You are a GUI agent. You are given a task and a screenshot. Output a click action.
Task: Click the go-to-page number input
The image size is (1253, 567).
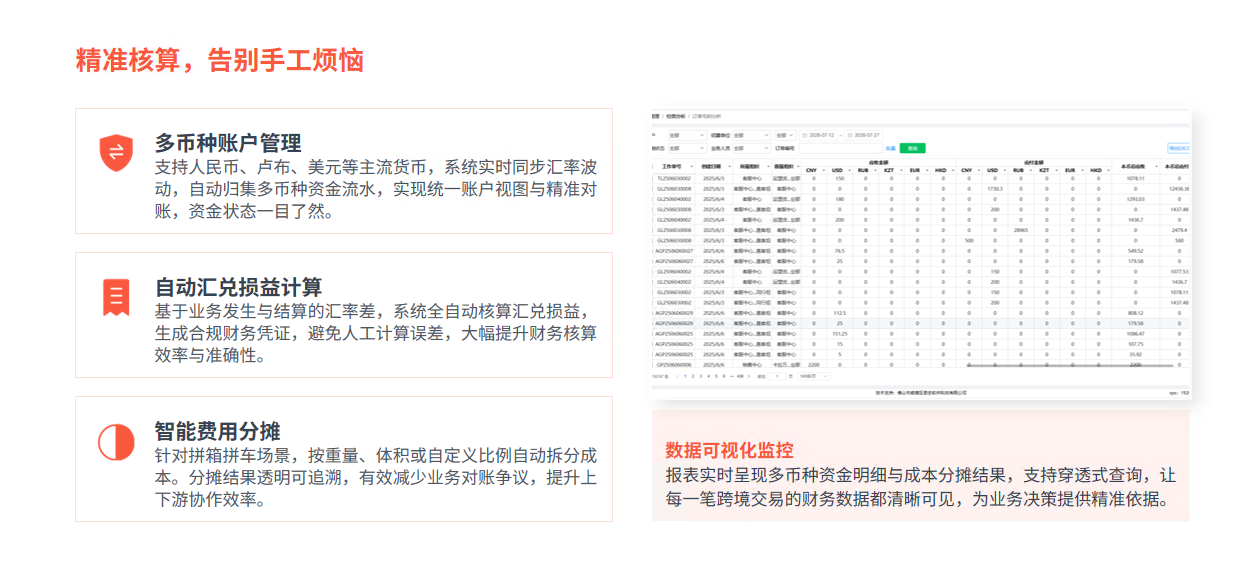777,376
